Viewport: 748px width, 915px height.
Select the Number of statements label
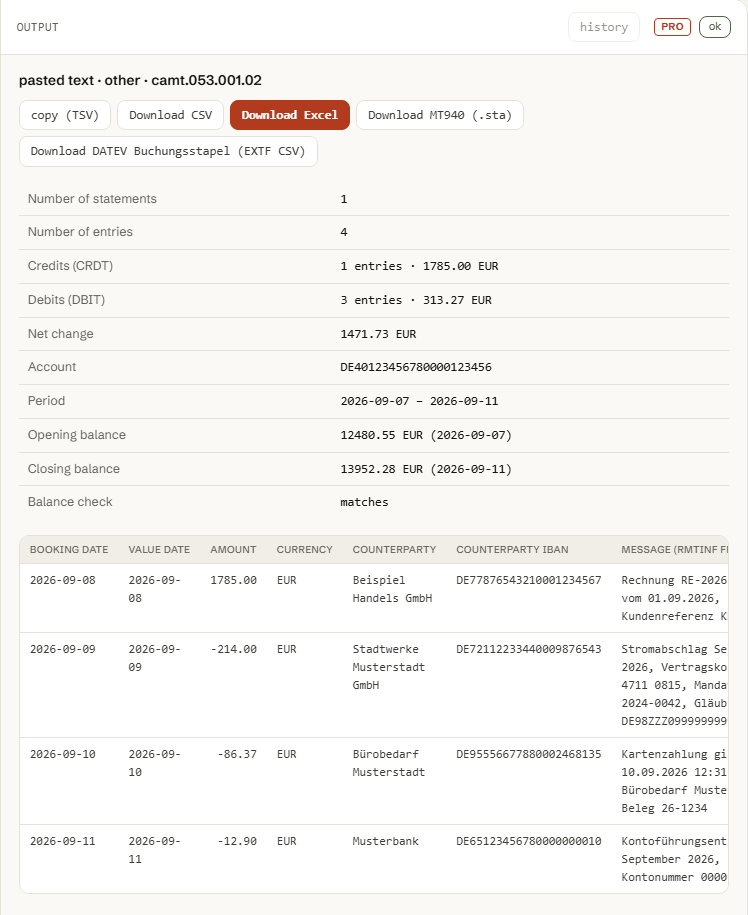coord(92,198)
